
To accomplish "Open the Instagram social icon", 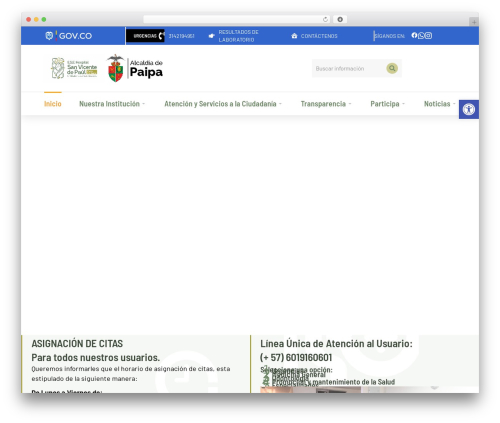I will coord(428,35).
